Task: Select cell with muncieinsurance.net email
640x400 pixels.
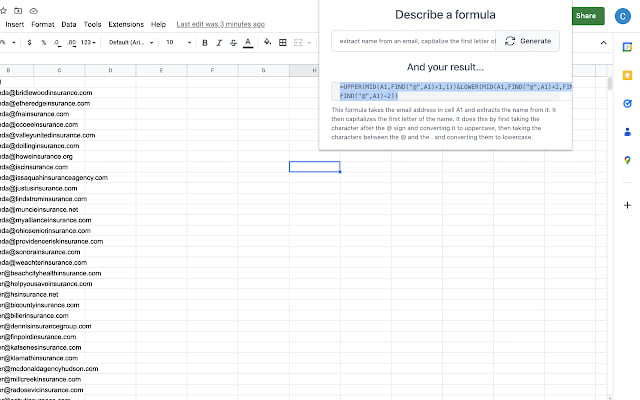Action: pos(39,209)
